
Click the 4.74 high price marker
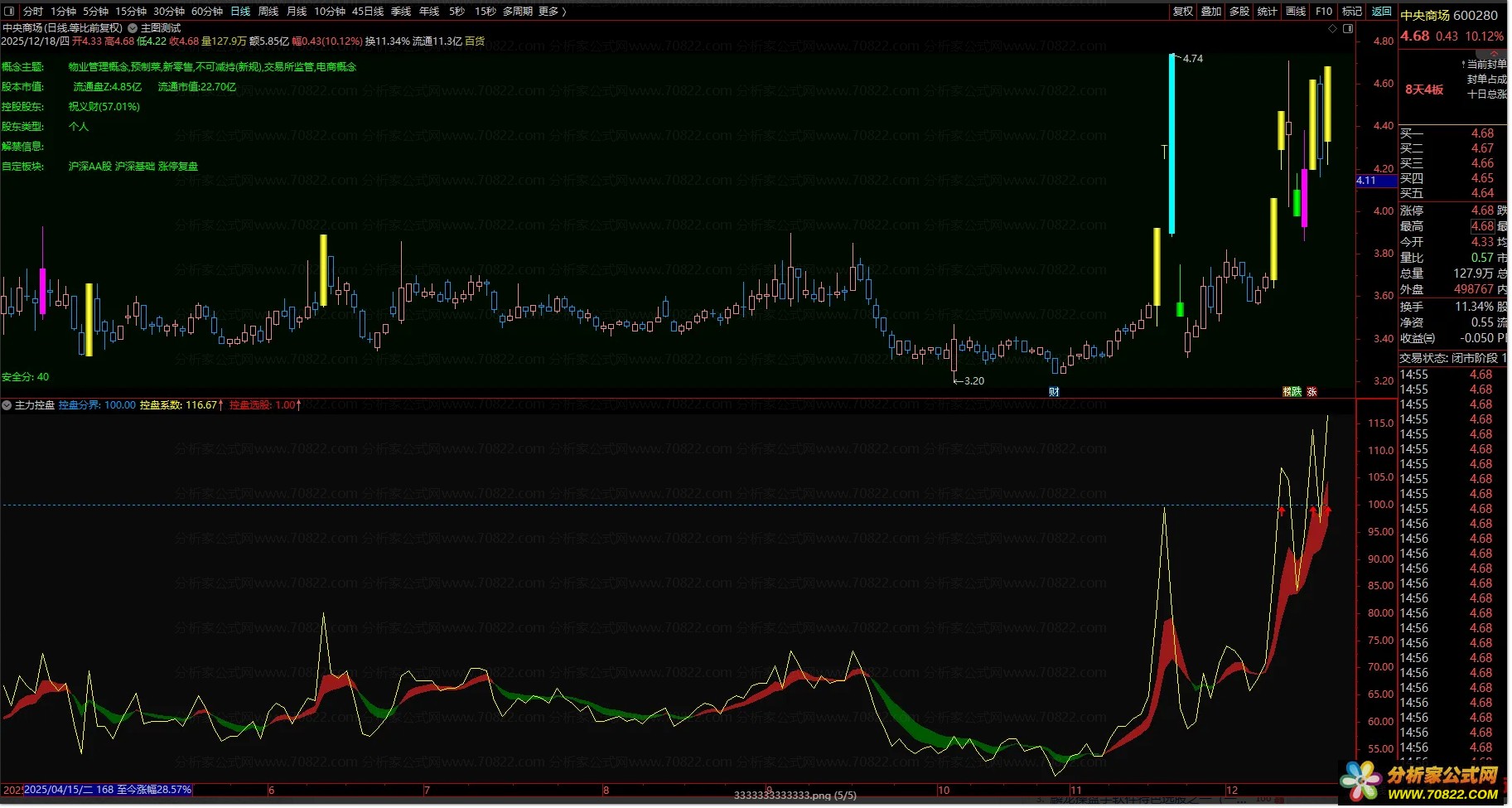[x=1192, y=59]
